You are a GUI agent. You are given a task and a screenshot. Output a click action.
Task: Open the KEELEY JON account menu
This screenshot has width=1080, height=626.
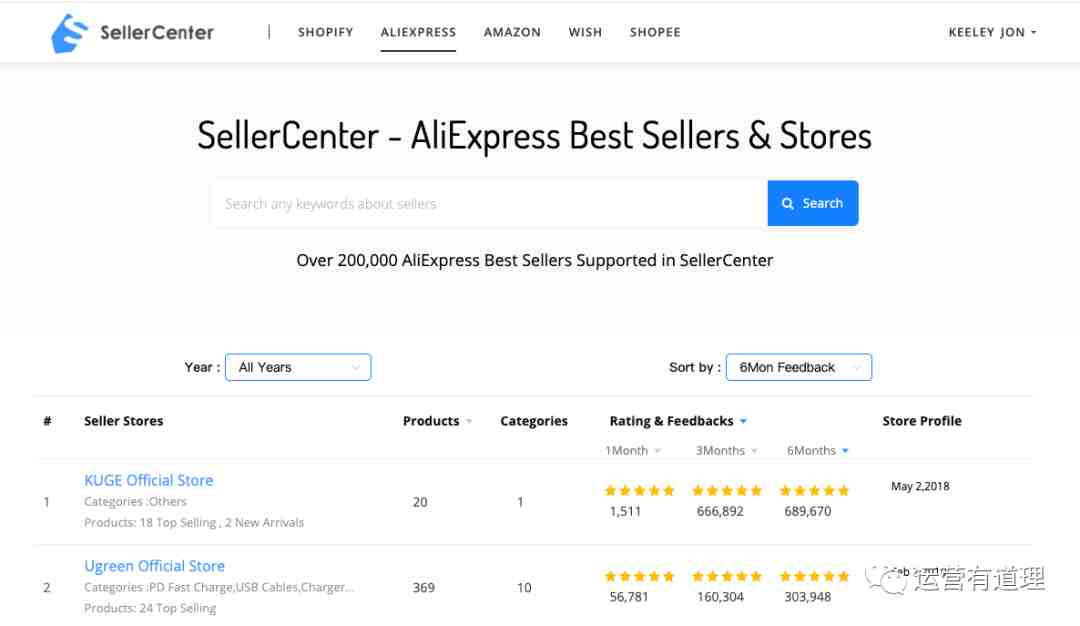993,32
